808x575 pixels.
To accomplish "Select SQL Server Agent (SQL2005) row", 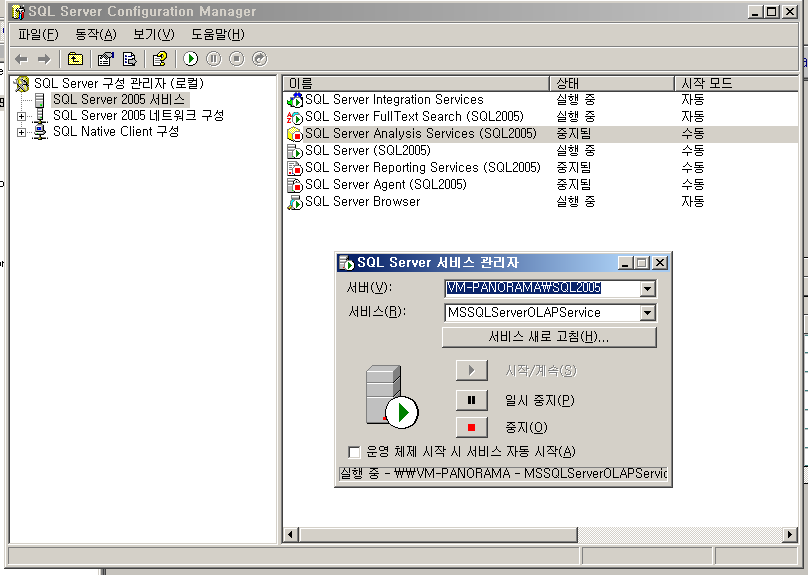I will coord(541,185).
